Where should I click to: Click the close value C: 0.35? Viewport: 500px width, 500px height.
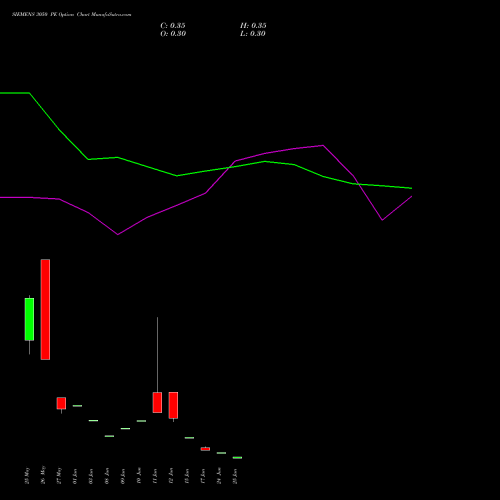173,26
